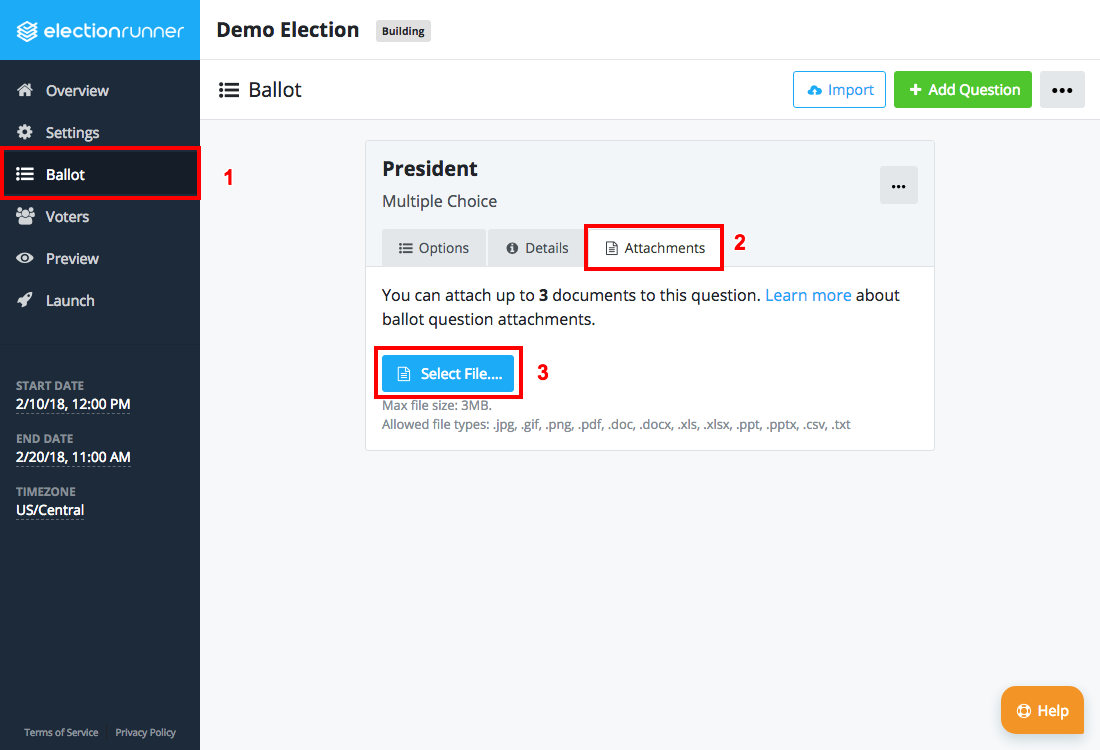The height and width of the screenshot is (750, 1100).
Task: Click the electionrunner logo
Action: 100,31
